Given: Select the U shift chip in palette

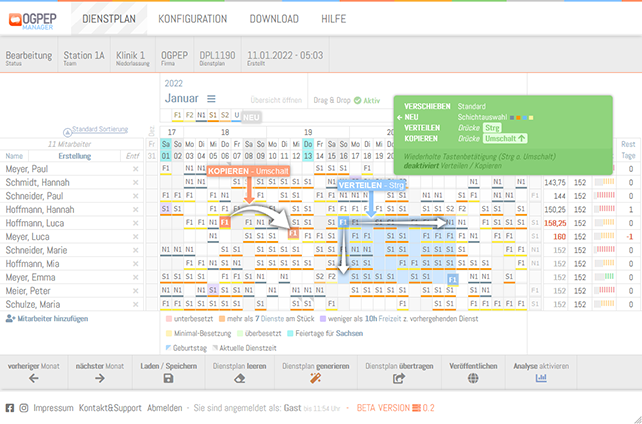Looking at the screenshot, I should (x=236, y=116).
